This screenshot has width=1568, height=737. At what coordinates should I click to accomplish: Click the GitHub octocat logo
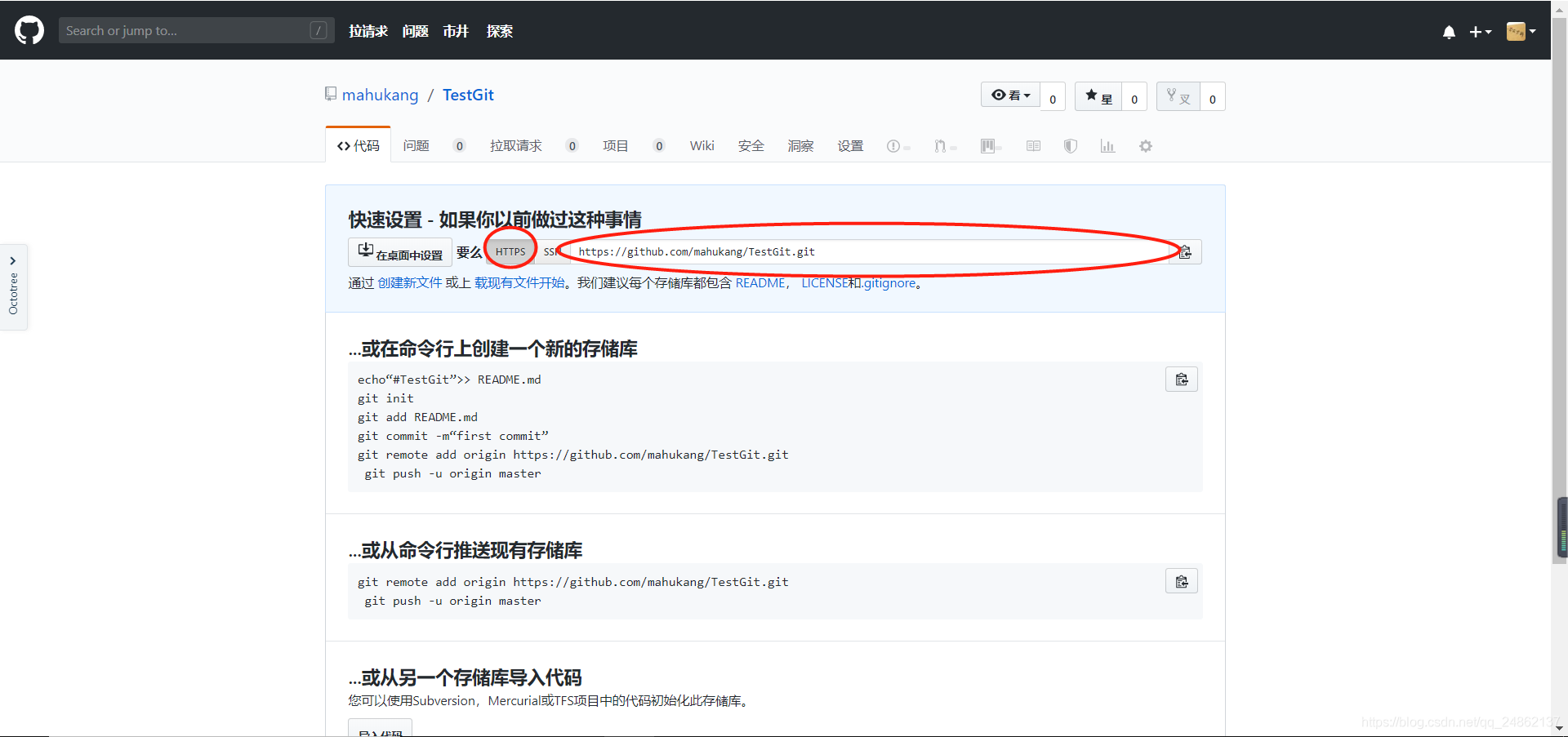click(x=29, y=30)
